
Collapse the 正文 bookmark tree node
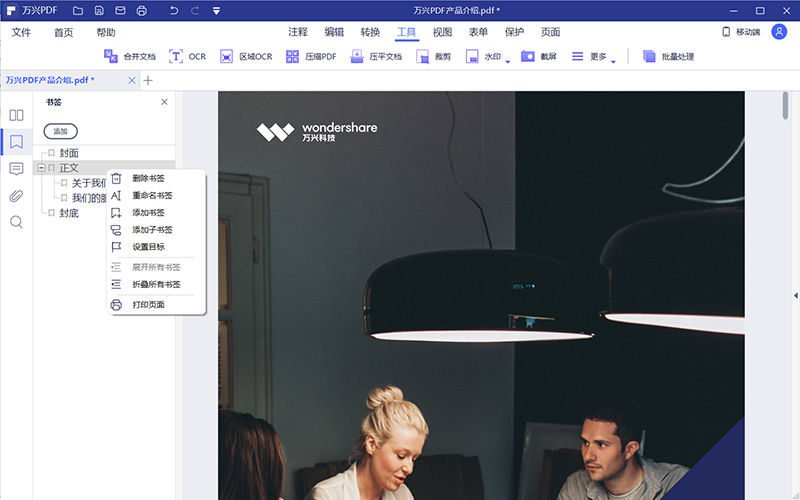click(41, 168)
